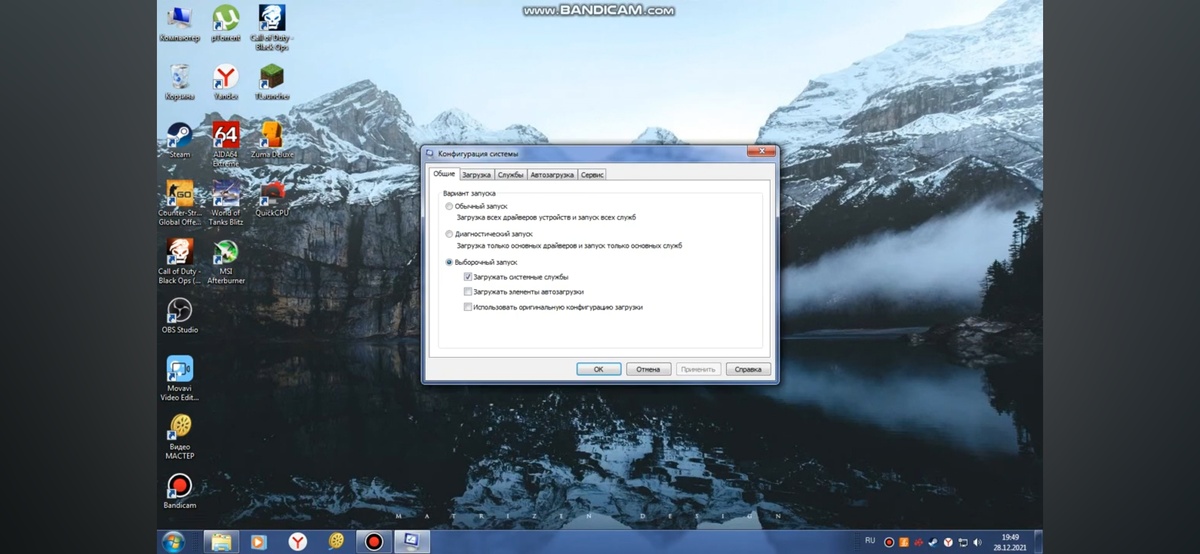Select the Видео МАСТЕР desktop shortcut

pos(180,437)
